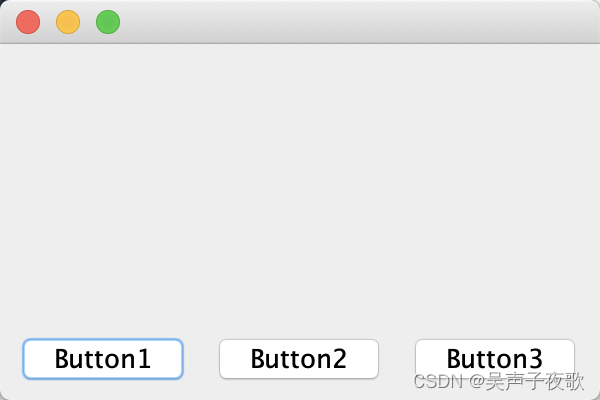Screen dimensions: 600x400
Task: Click the "Button1" text label
Action: click(x=103, y=359)
